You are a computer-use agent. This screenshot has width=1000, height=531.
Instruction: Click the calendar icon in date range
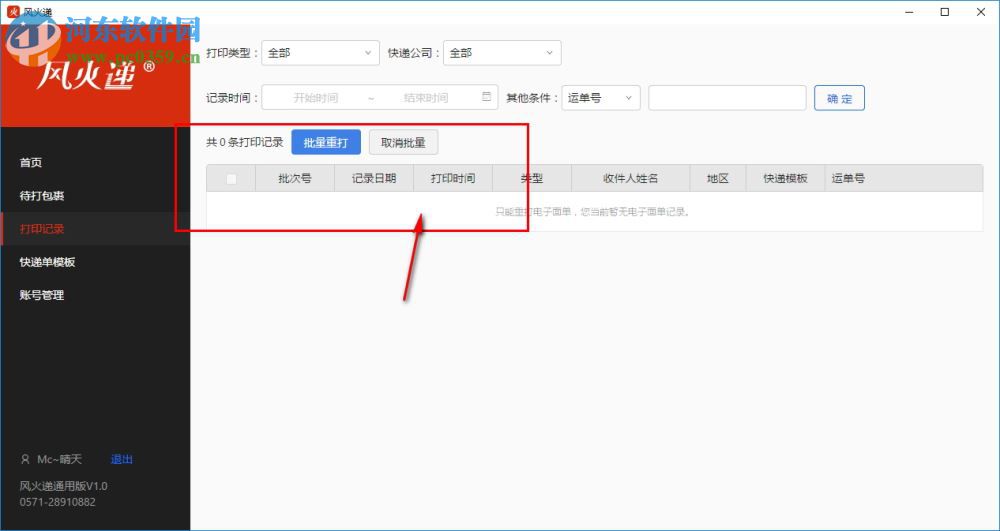(x=487, y=97)
